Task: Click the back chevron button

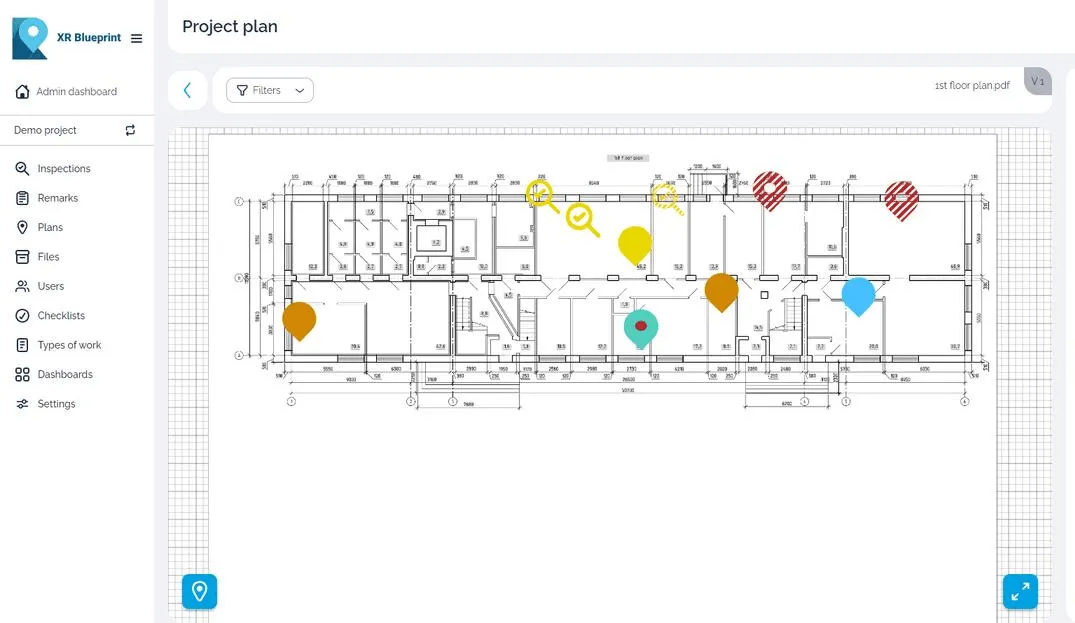Action: point(187,90)
